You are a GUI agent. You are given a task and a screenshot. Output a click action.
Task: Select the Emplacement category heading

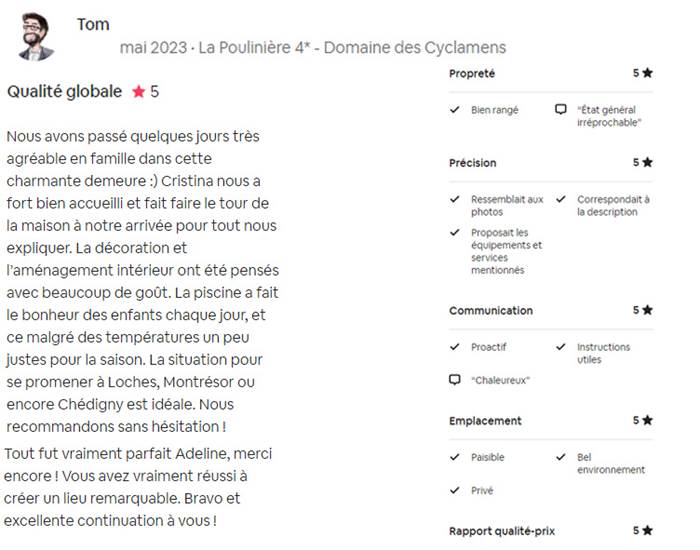(485, 421)
